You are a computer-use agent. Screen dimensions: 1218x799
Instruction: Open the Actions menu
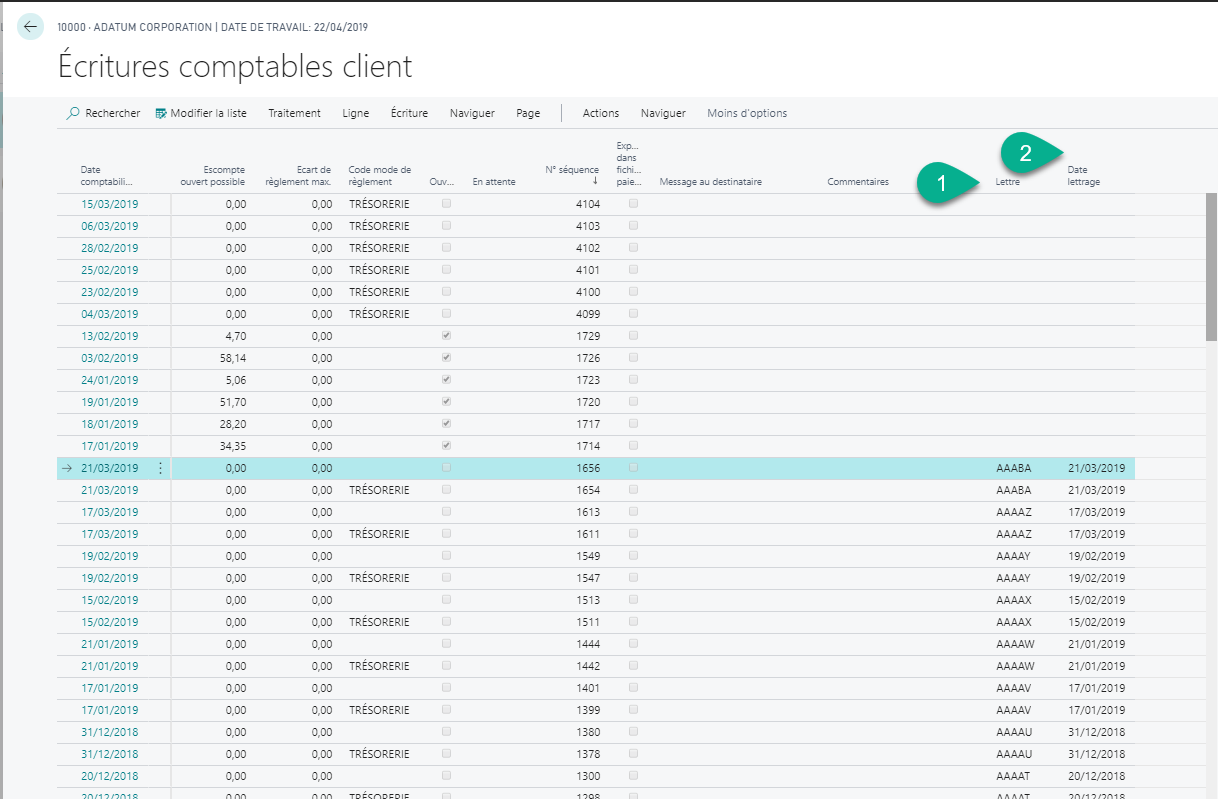coord(601,113)
